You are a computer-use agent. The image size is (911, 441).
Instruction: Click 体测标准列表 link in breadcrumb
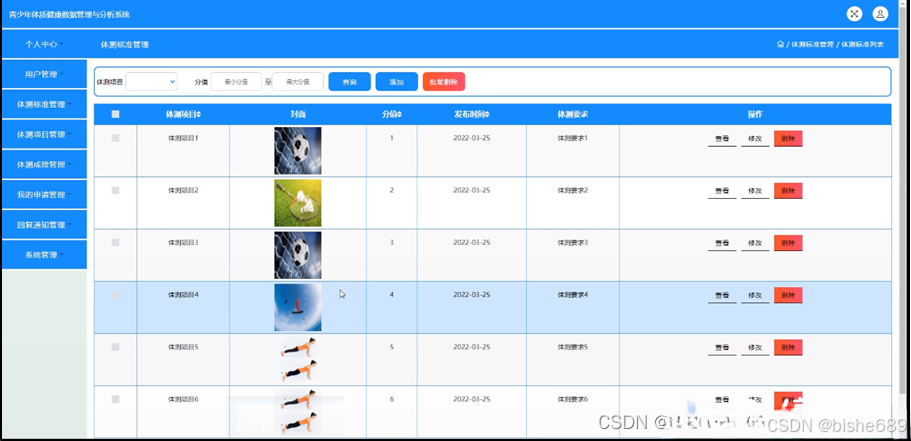(863, 44)
